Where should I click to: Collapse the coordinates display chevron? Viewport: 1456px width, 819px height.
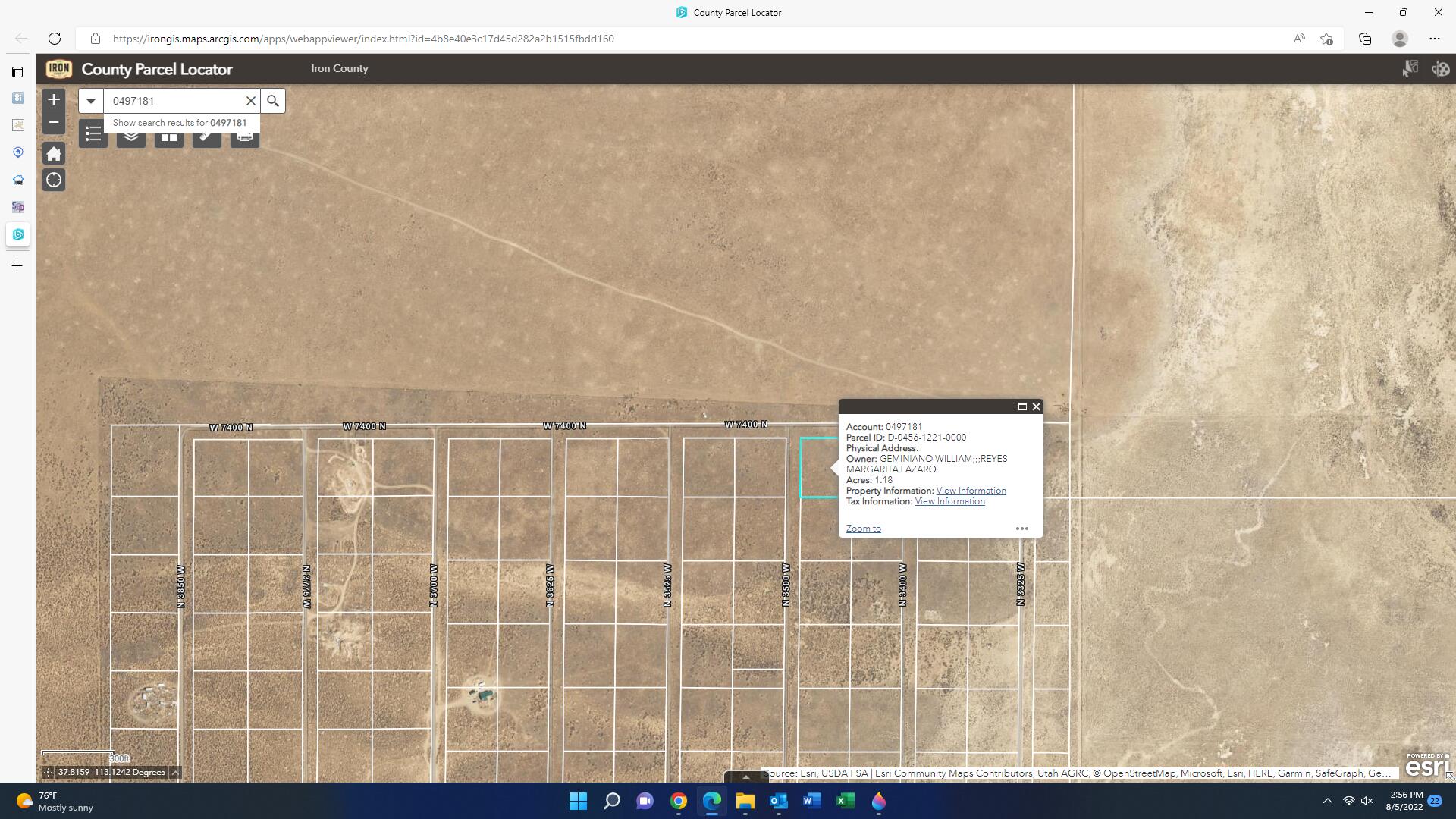[x=174, y=772]
